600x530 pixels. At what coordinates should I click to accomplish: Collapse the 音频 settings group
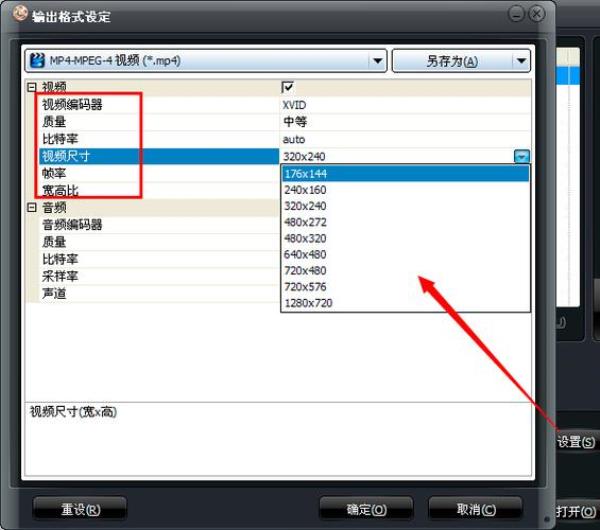pos(31,208)
